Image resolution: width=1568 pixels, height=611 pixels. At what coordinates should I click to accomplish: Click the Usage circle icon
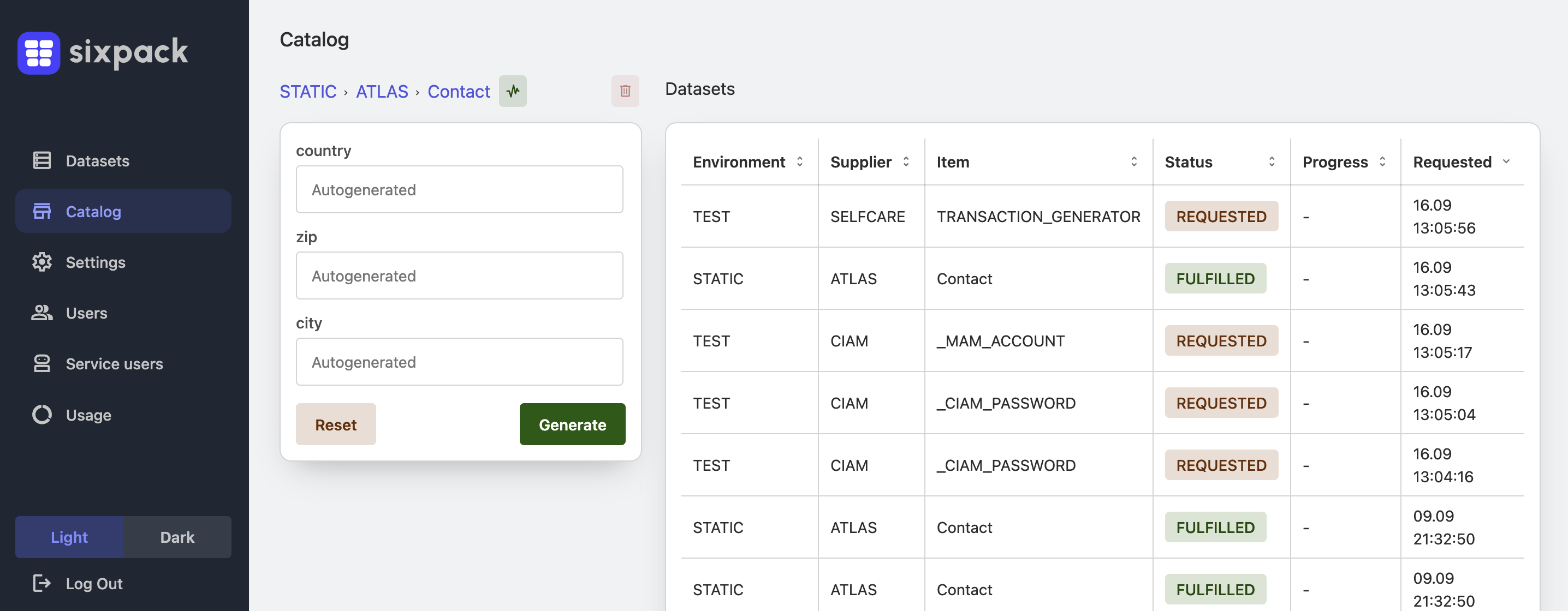point(42,415)
